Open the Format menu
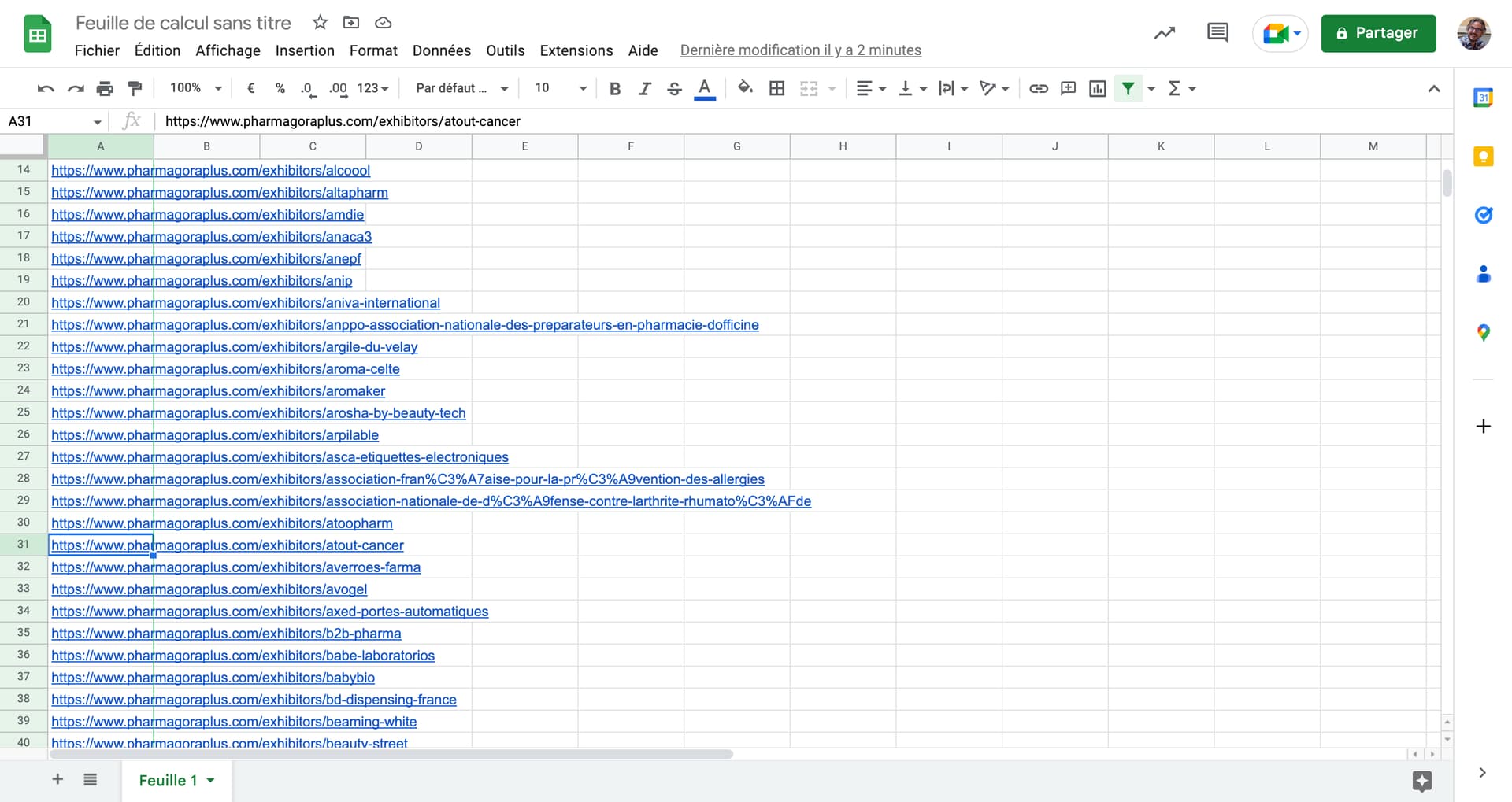The width and height of the screenshot is (1512, 802). coord(373,50)
